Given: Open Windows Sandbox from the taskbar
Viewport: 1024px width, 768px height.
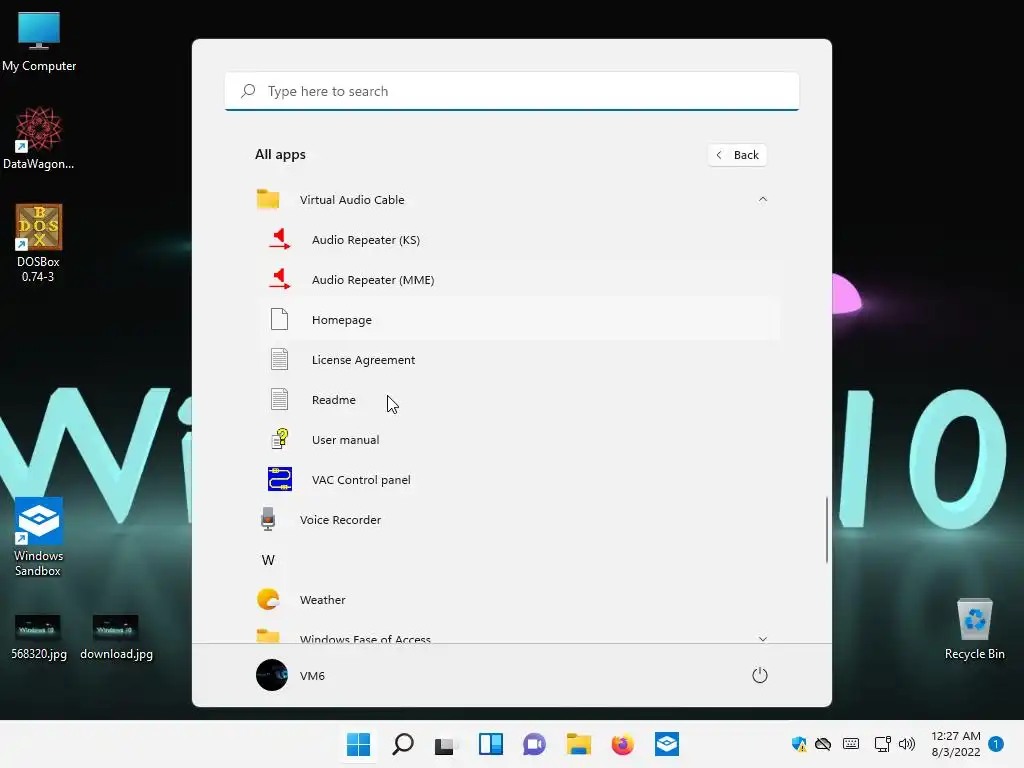Looking at the screenshot, I should (667, 744).
